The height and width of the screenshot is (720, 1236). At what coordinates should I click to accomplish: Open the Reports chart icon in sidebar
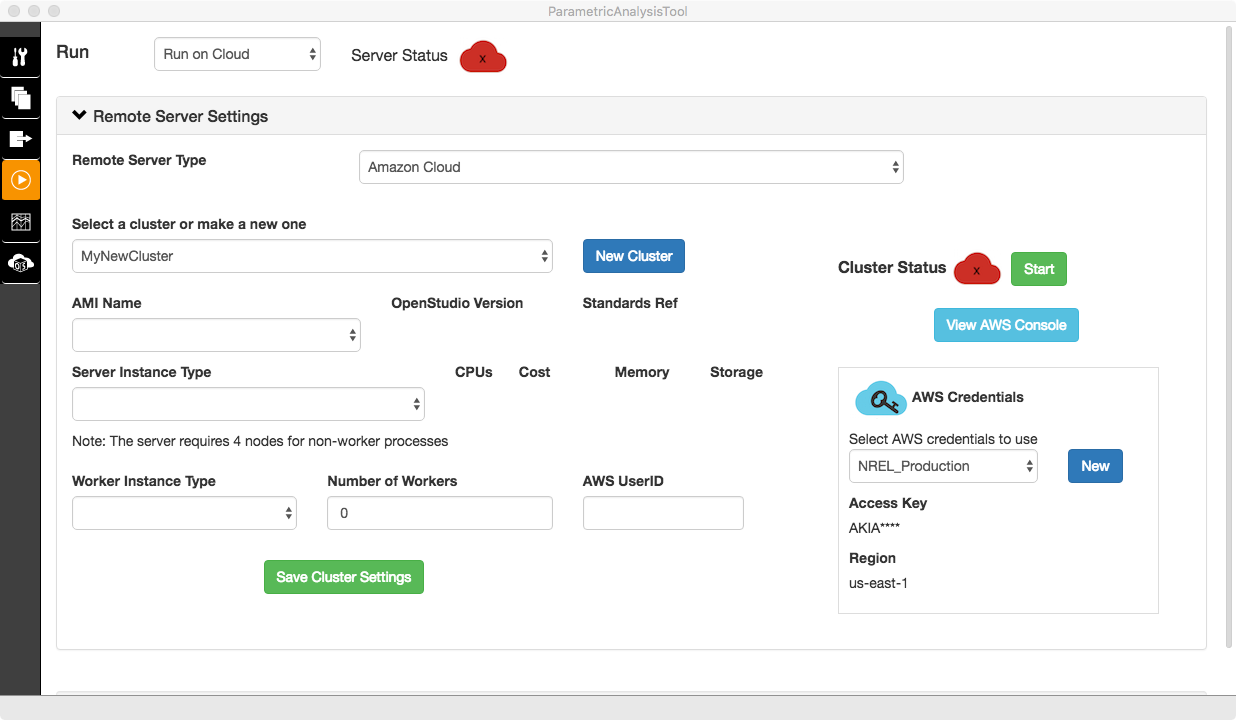[x=20, y=222]
